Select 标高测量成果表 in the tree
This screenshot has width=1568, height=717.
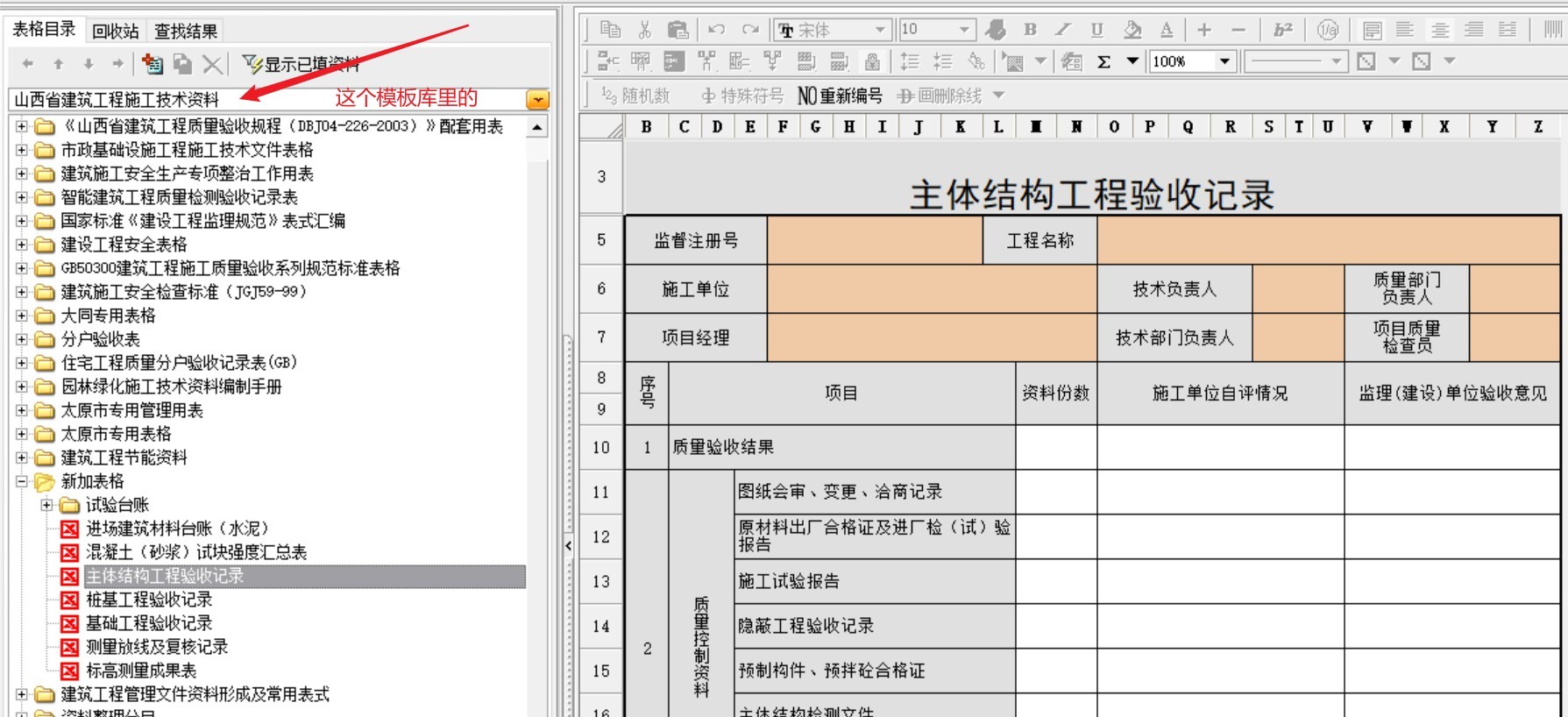(x=141, y=671)
